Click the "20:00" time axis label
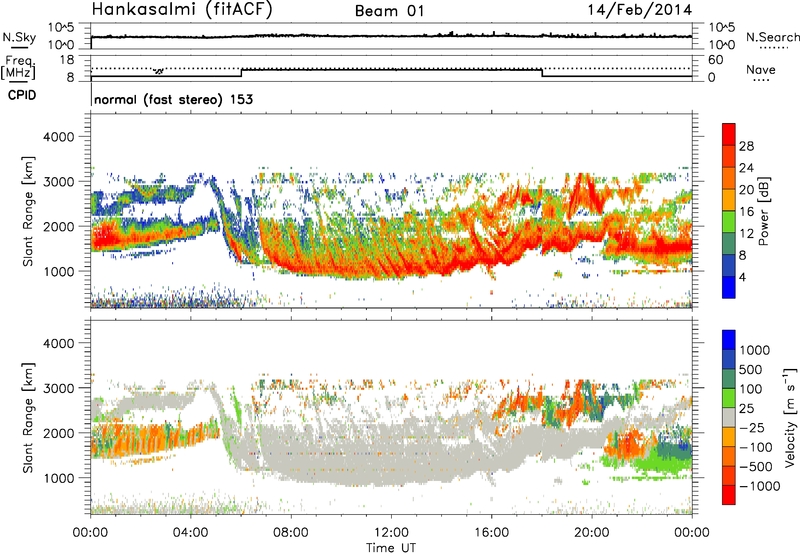This screenshot has height=554, width=800. (x=591, y=533)
